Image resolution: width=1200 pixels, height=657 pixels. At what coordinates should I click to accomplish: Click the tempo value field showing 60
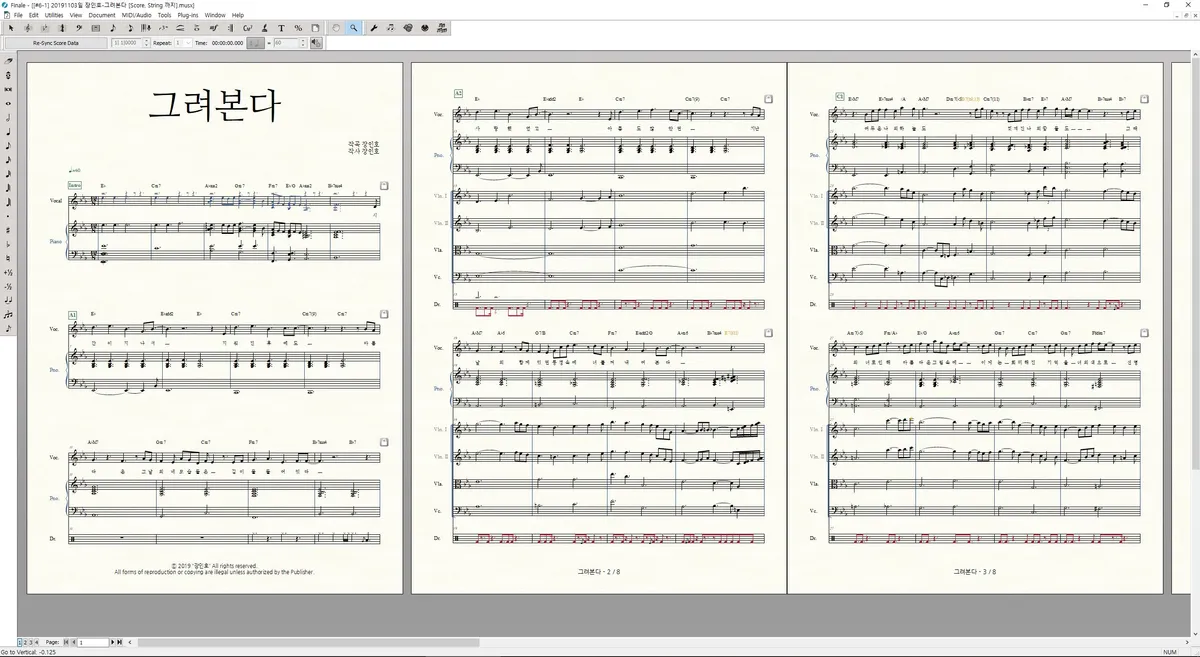coord(286,43)
